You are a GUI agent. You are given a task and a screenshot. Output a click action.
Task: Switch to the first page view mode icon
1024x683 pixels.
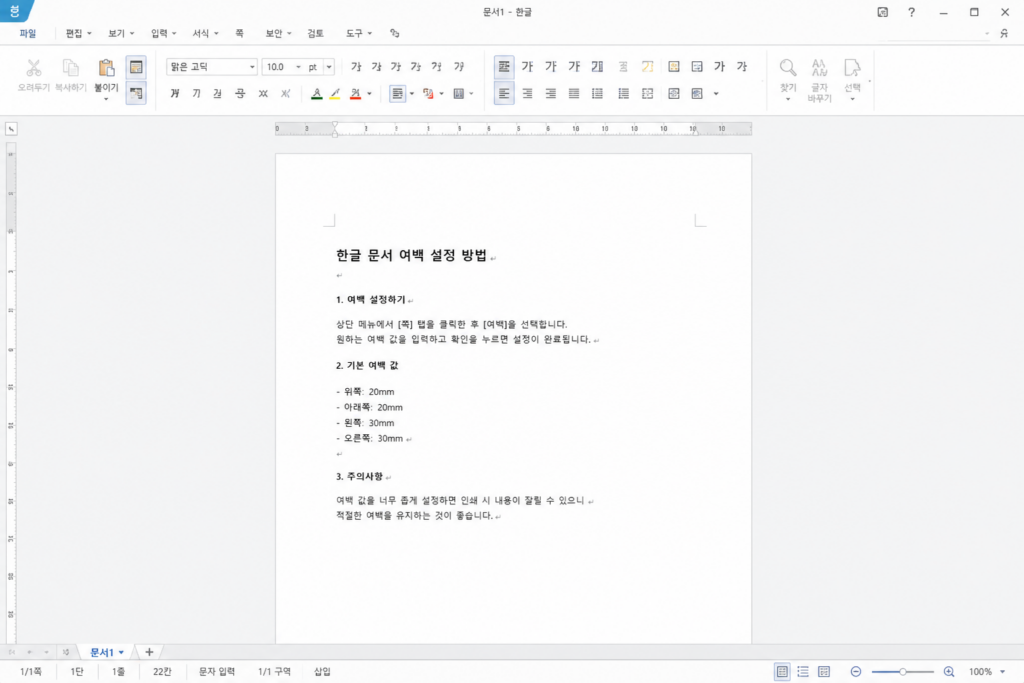pos(782,671)
